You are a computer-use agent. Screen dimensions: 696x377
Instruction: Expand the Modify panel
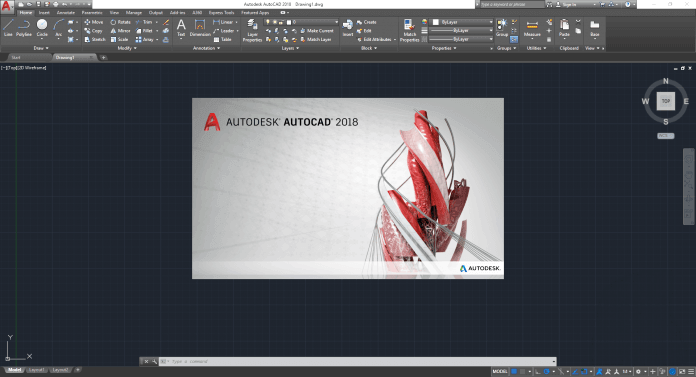pos(127,48)
